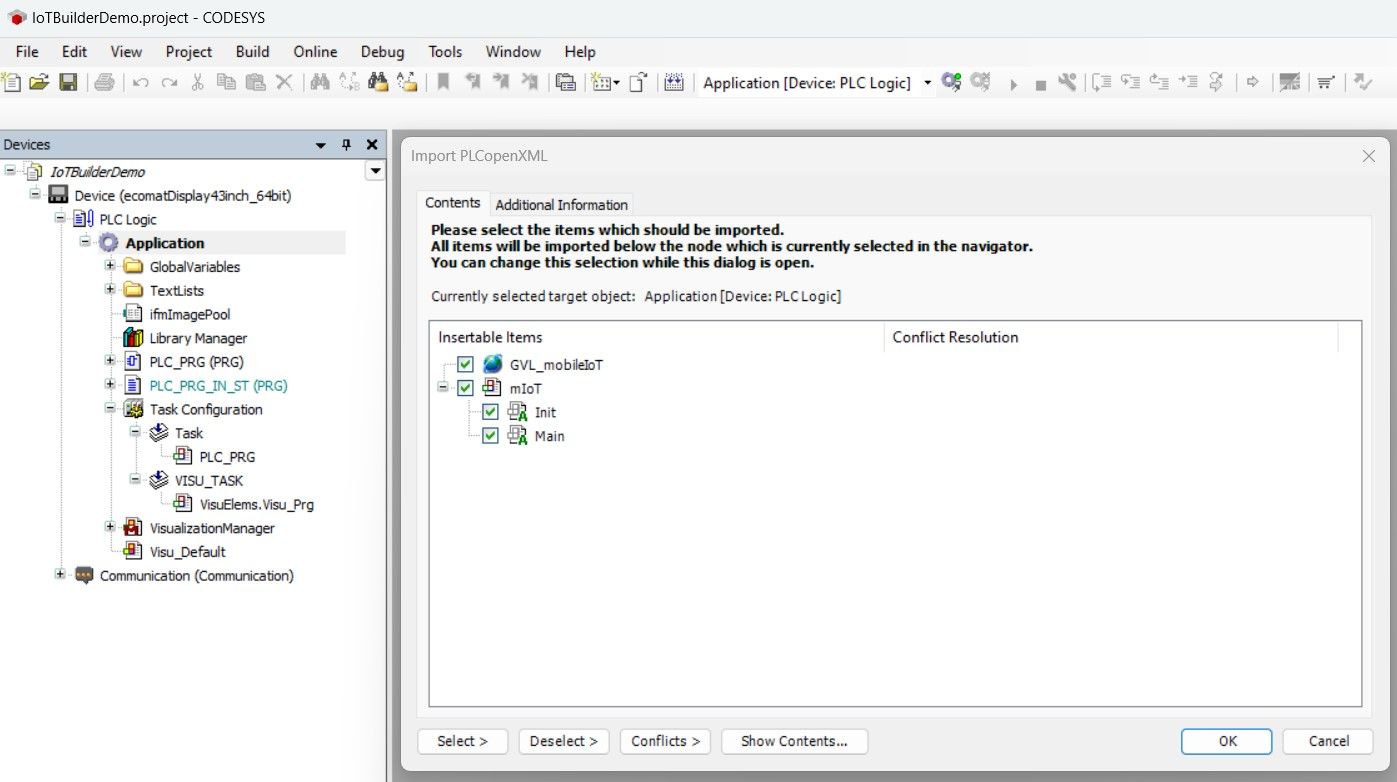The width and height of the screenshot is (1397, 782).
Task: Uncheck the mIoT checkbox
Action: pos(465,388)
